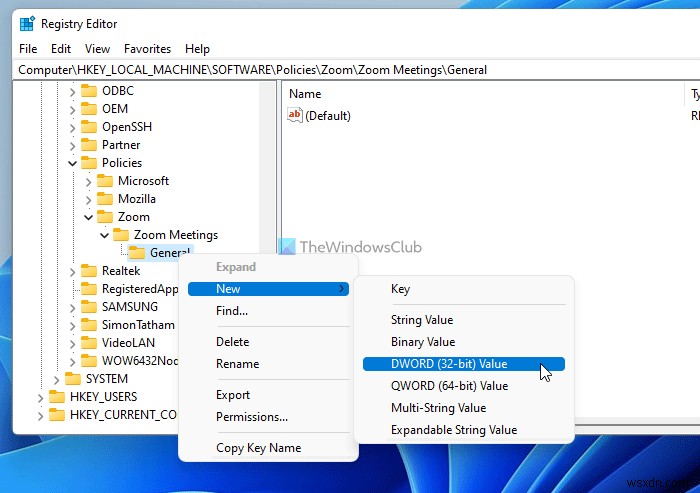Create a new DWORD (32-bit) Value

point(464,364)
